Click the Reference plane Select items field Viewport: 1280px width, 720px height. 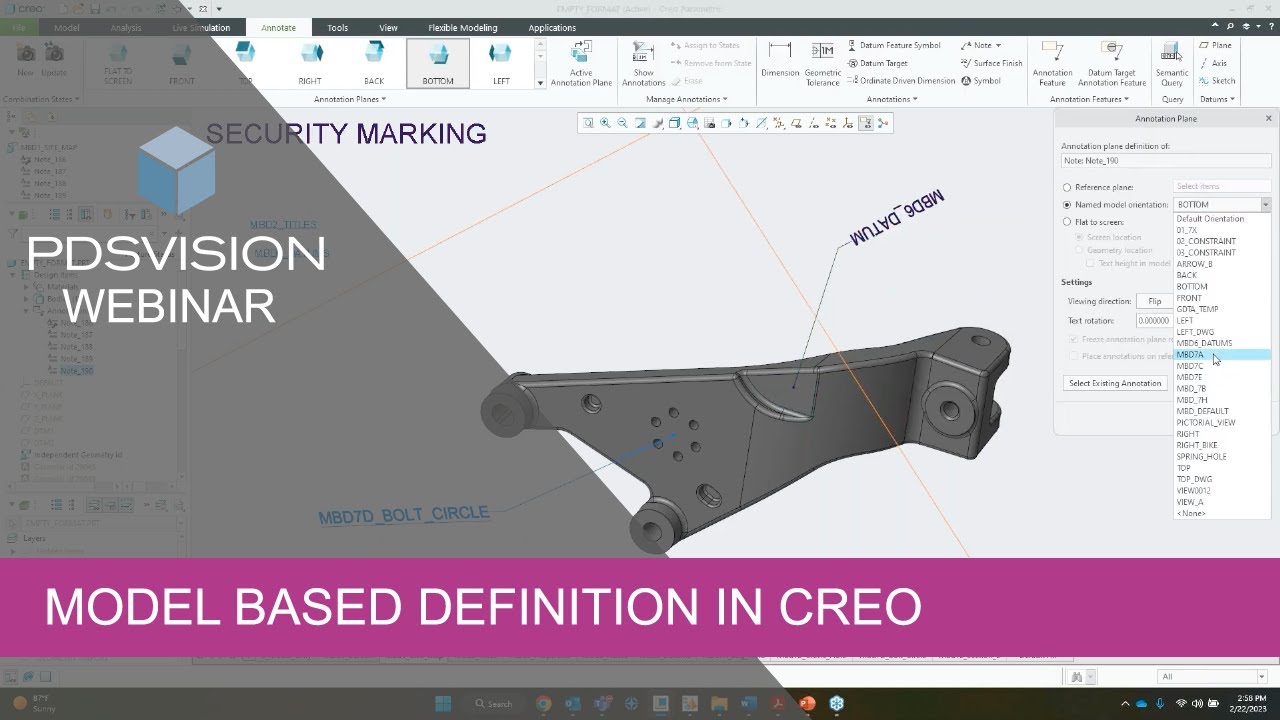(x=1222, y=187)
